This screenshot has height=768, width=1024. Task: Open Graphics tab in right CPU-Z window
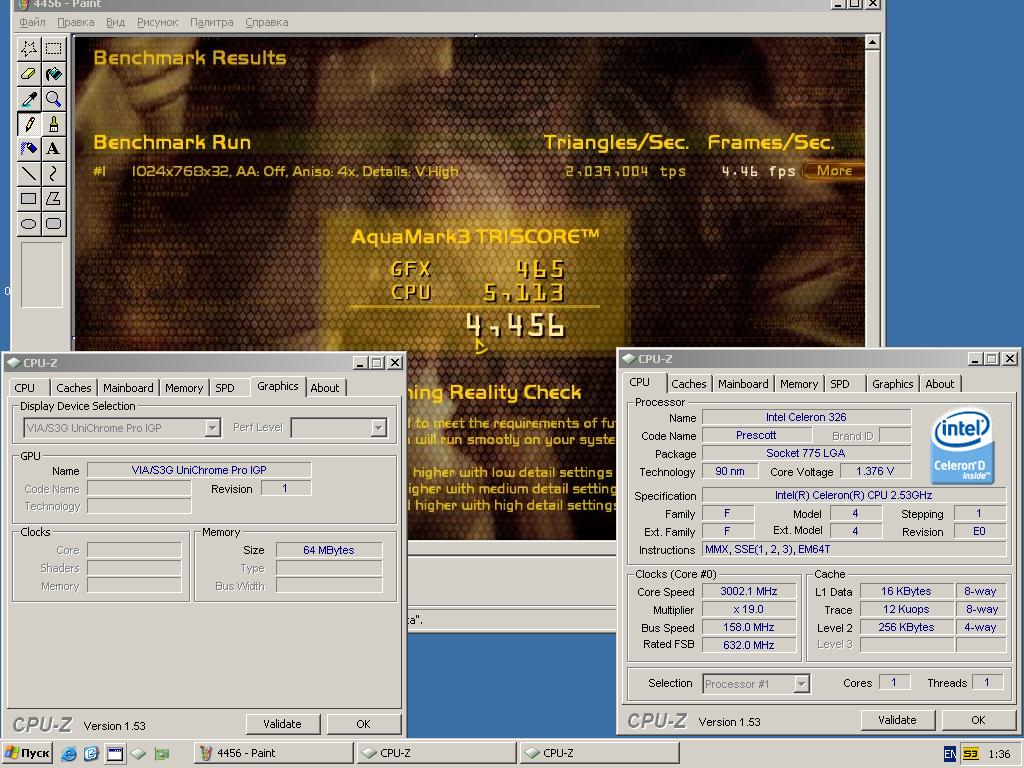pos(893,384)
